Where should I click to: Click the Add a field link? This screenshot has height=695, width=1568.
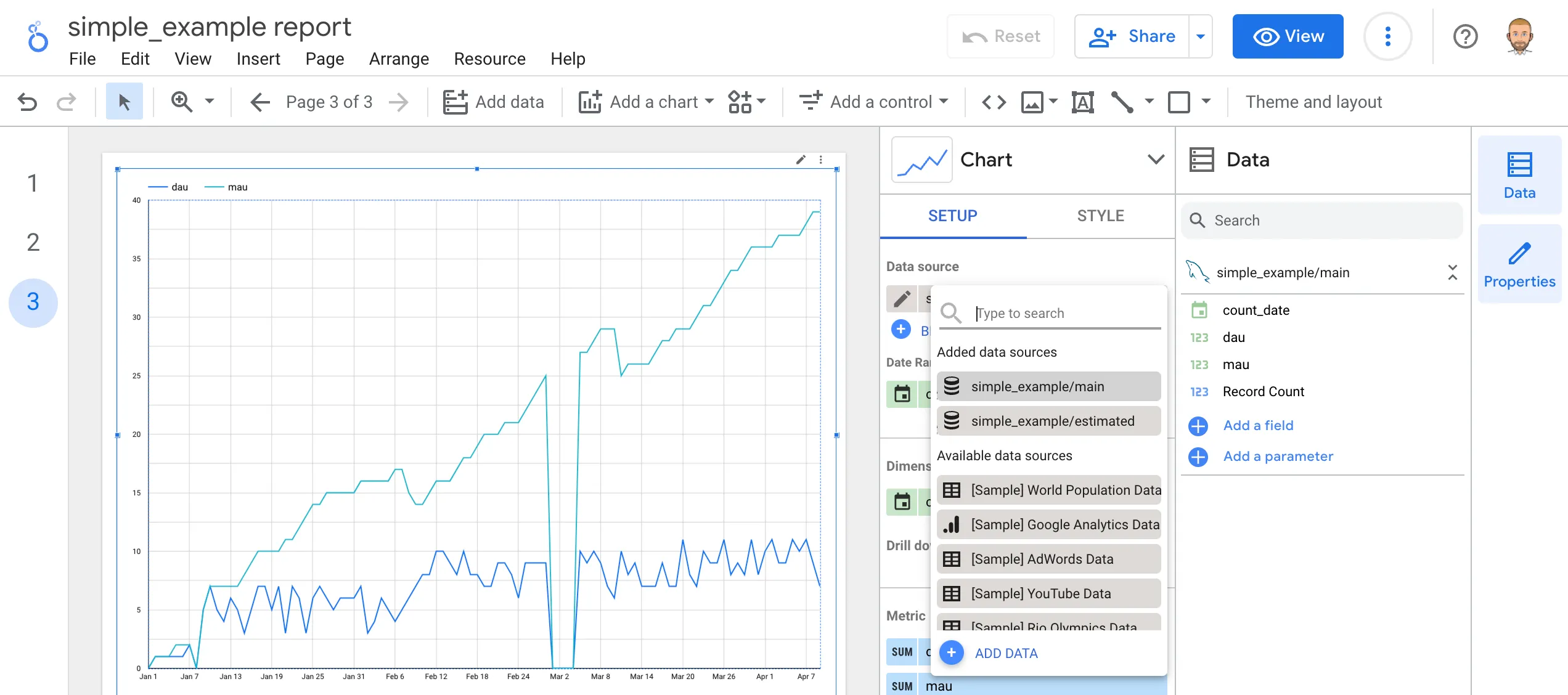coord(1258,425)
